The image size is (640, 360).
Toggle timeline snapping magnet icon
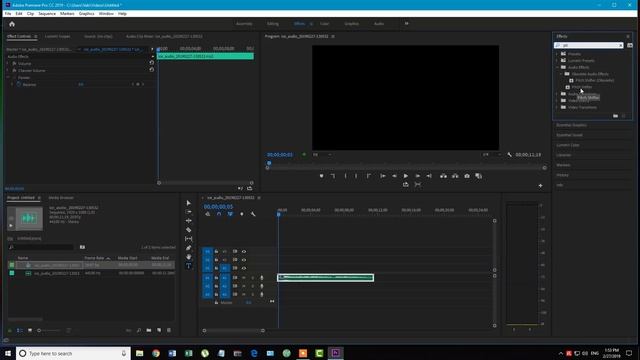point(219,214)
